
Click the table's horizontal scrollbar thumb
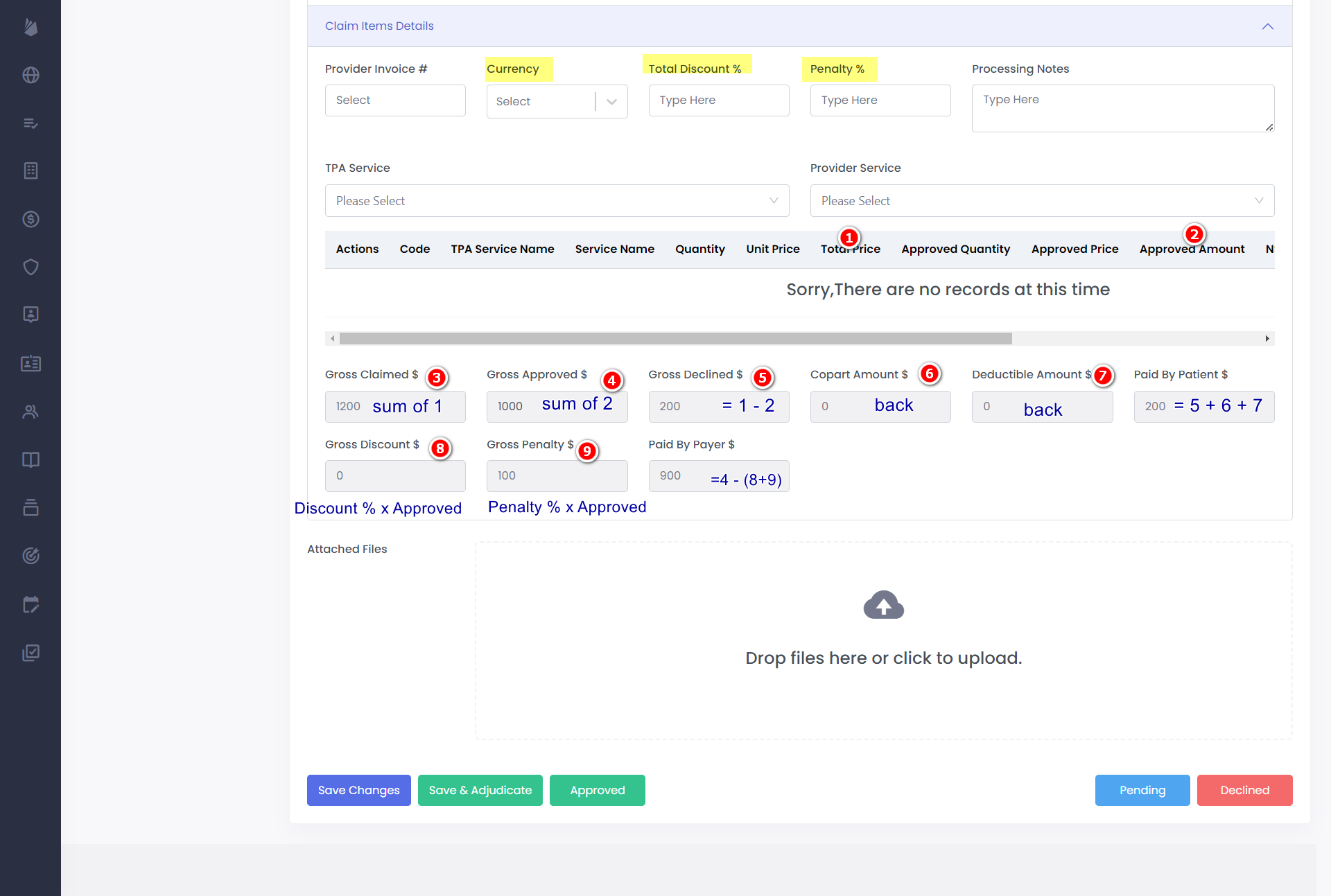click(675, 338)
